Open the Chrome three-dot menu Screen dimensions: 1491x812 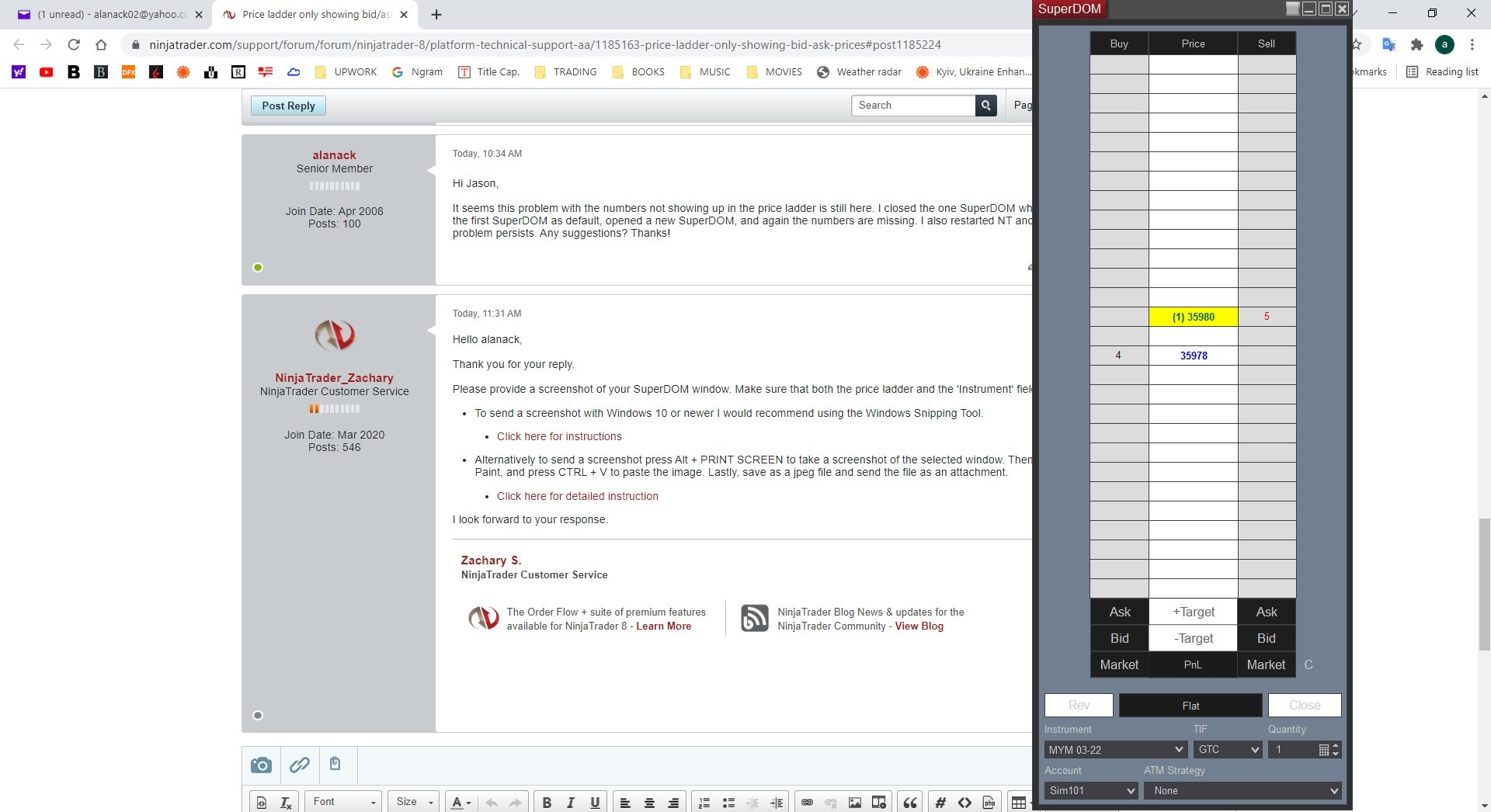[1472, 45]
